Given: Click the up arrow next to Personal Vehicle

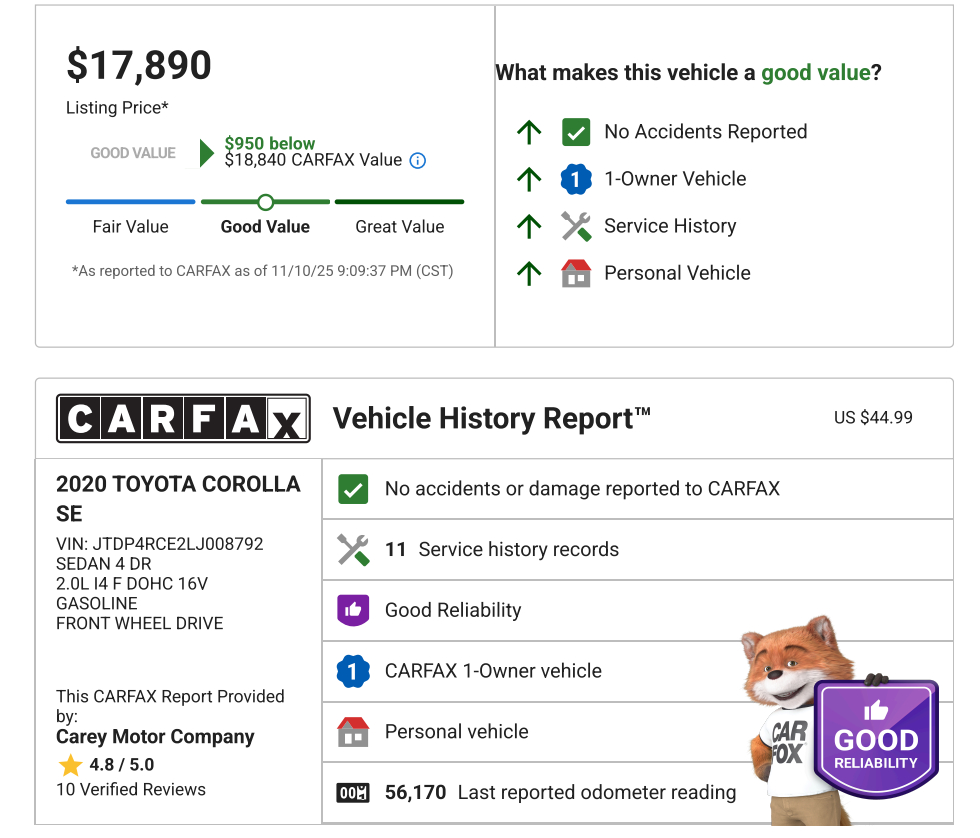Looking at the screenshot, I should tap(529, 273).
